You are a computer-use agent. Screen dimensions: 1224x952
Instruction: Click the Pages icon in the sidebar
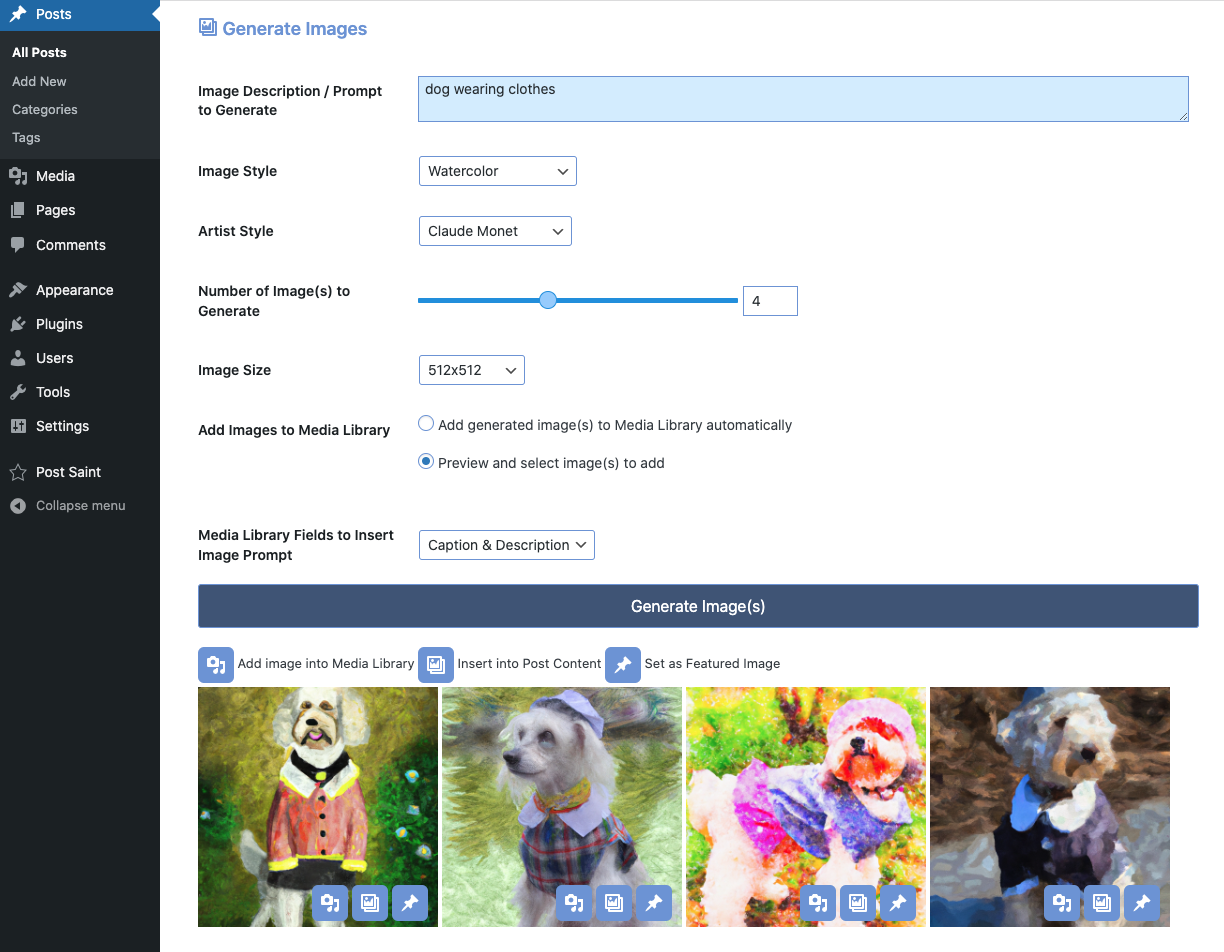(x=18, y=210)
